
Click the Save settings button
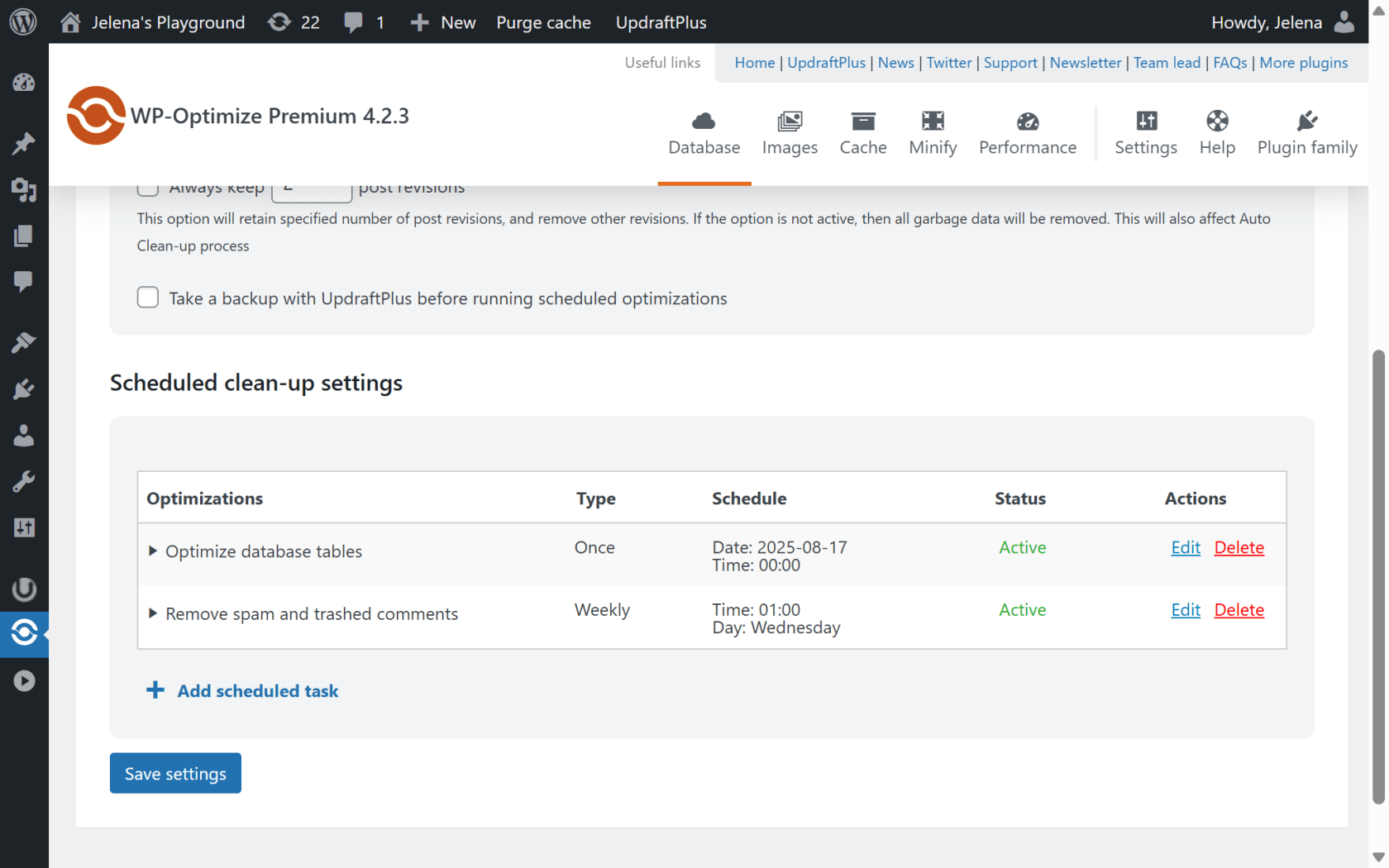(x=175, y=774)
